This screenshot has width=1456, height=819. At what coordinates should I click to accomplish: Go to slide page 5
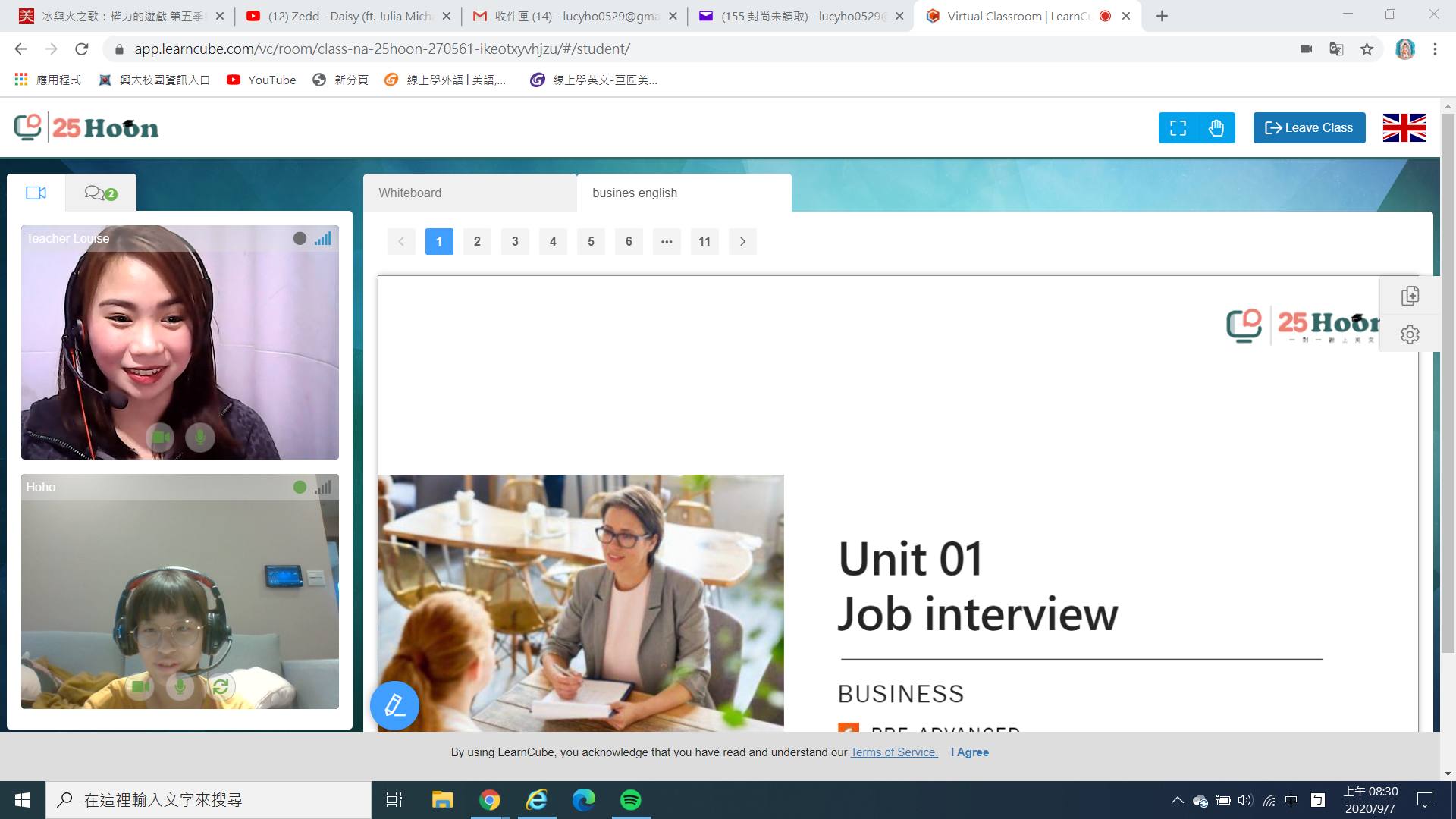coord(591,241)
